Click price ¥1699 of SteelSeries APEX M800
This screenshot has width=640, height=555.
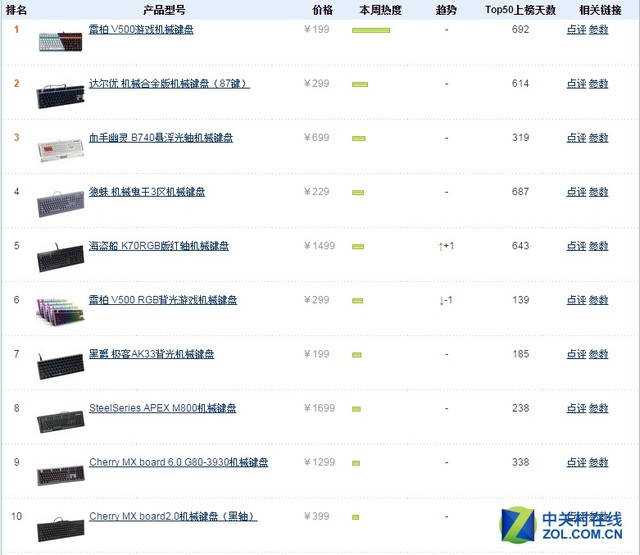[x=320, y=408]
